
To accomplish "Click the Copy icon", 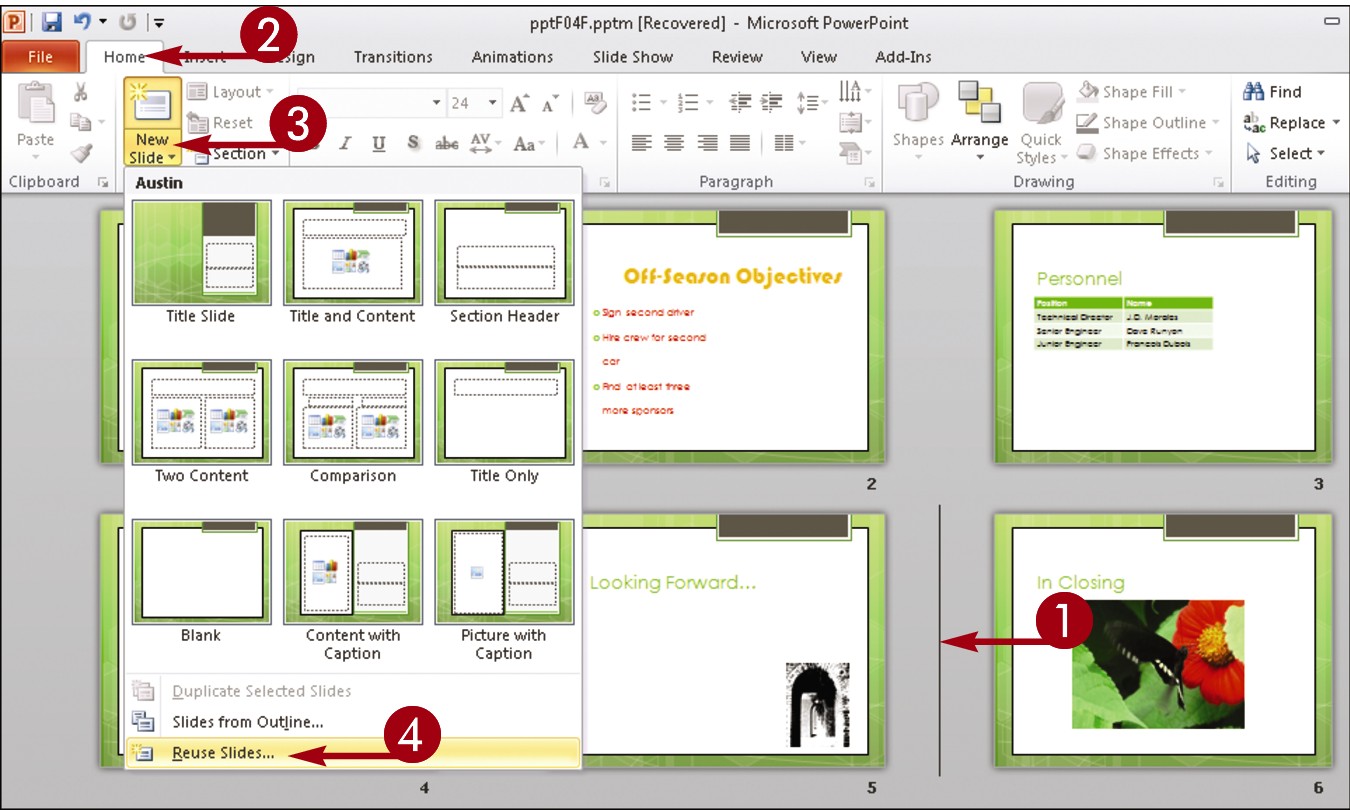I will pos(81,122).
